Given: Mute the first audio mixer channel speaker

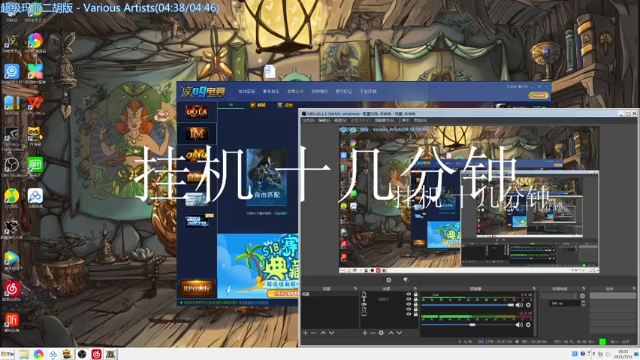Looking at the screenshot, I should click(519, 305).
